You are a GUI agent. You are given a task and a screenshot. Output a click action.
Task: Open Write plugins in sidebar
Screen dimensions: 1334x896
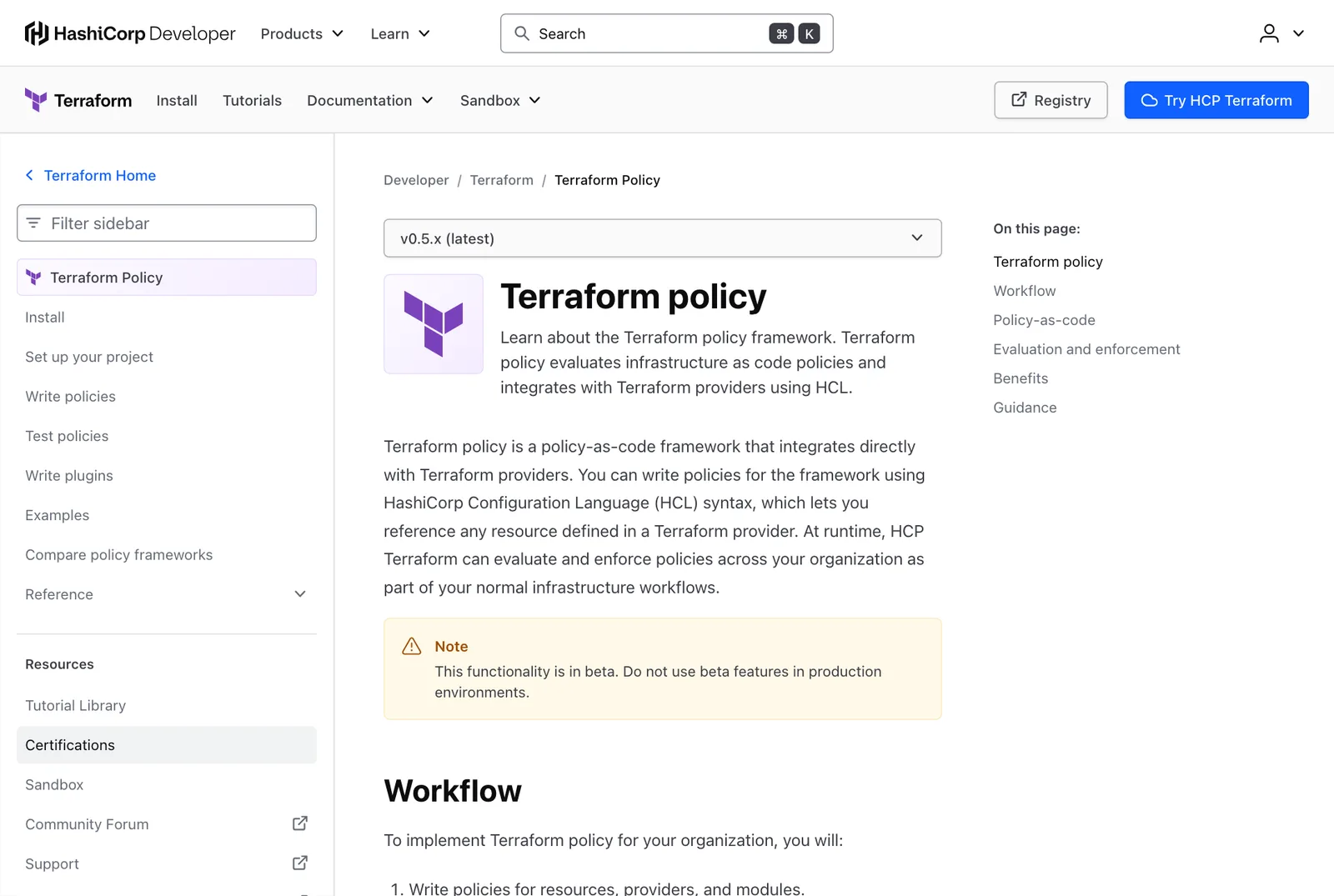point(167,476)
